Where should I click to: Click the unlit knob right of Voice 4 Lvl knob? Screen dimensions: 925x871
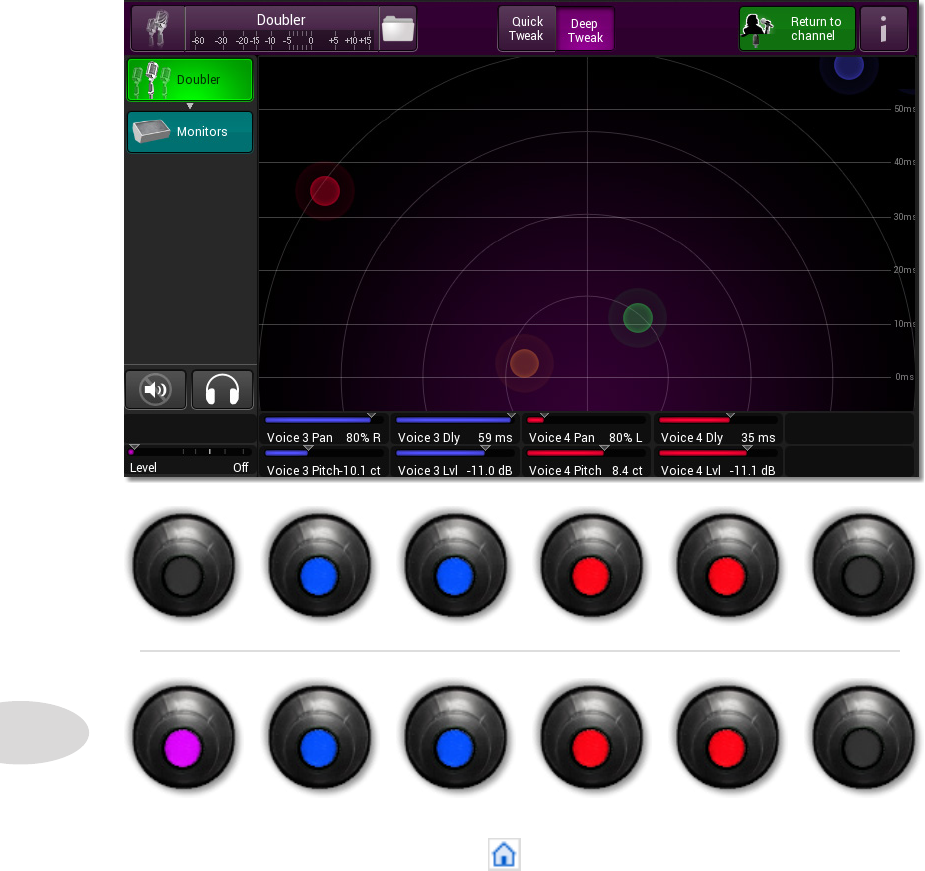point(863,738)
